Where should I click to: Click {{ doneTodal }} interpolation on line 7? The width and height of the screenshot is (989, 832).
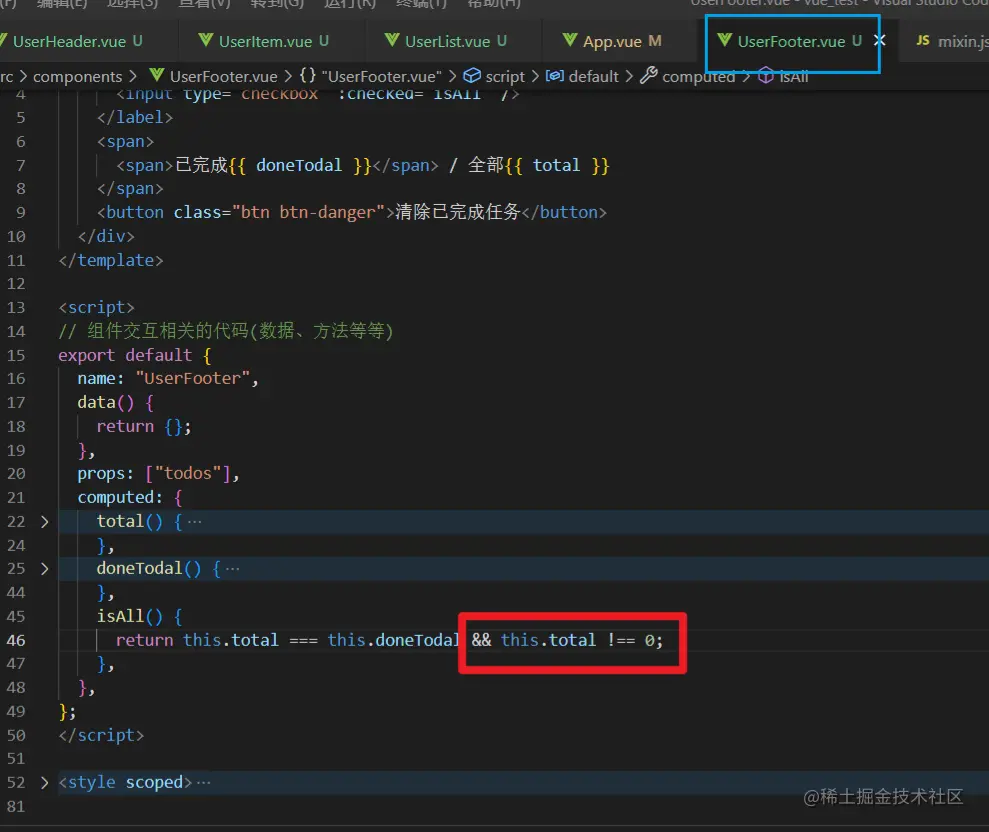click(300, 165)
